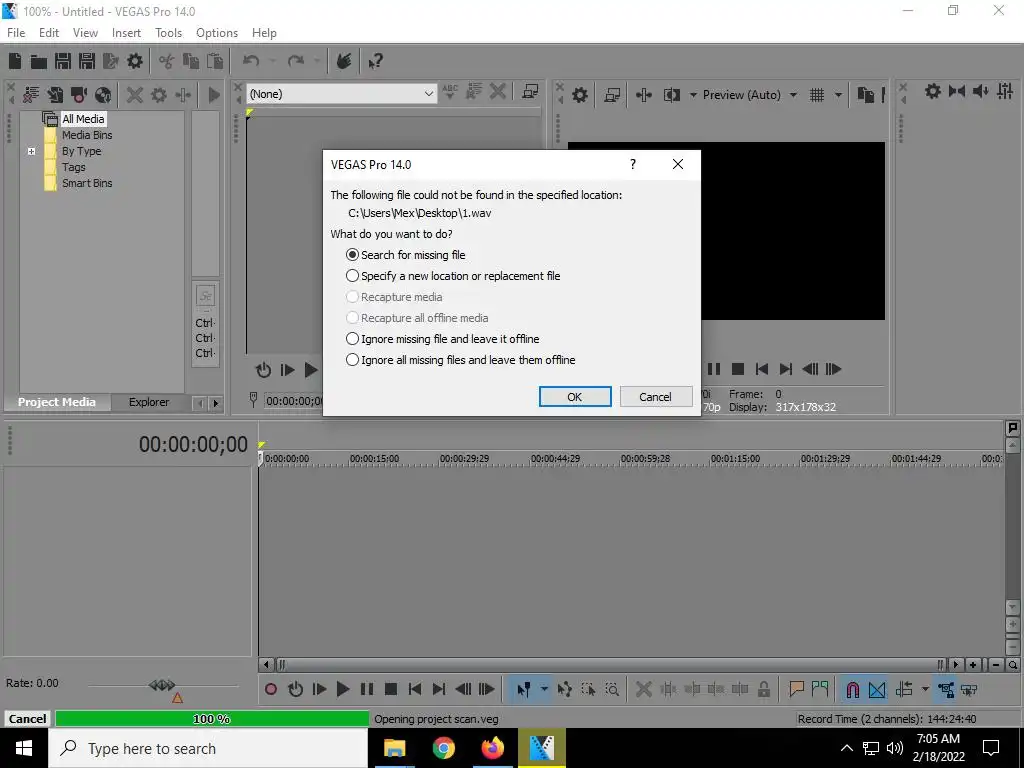Click the New project icon in main toolbar
The height and width of the screenshot is (768, 1024).
click(x=15, y=61)
